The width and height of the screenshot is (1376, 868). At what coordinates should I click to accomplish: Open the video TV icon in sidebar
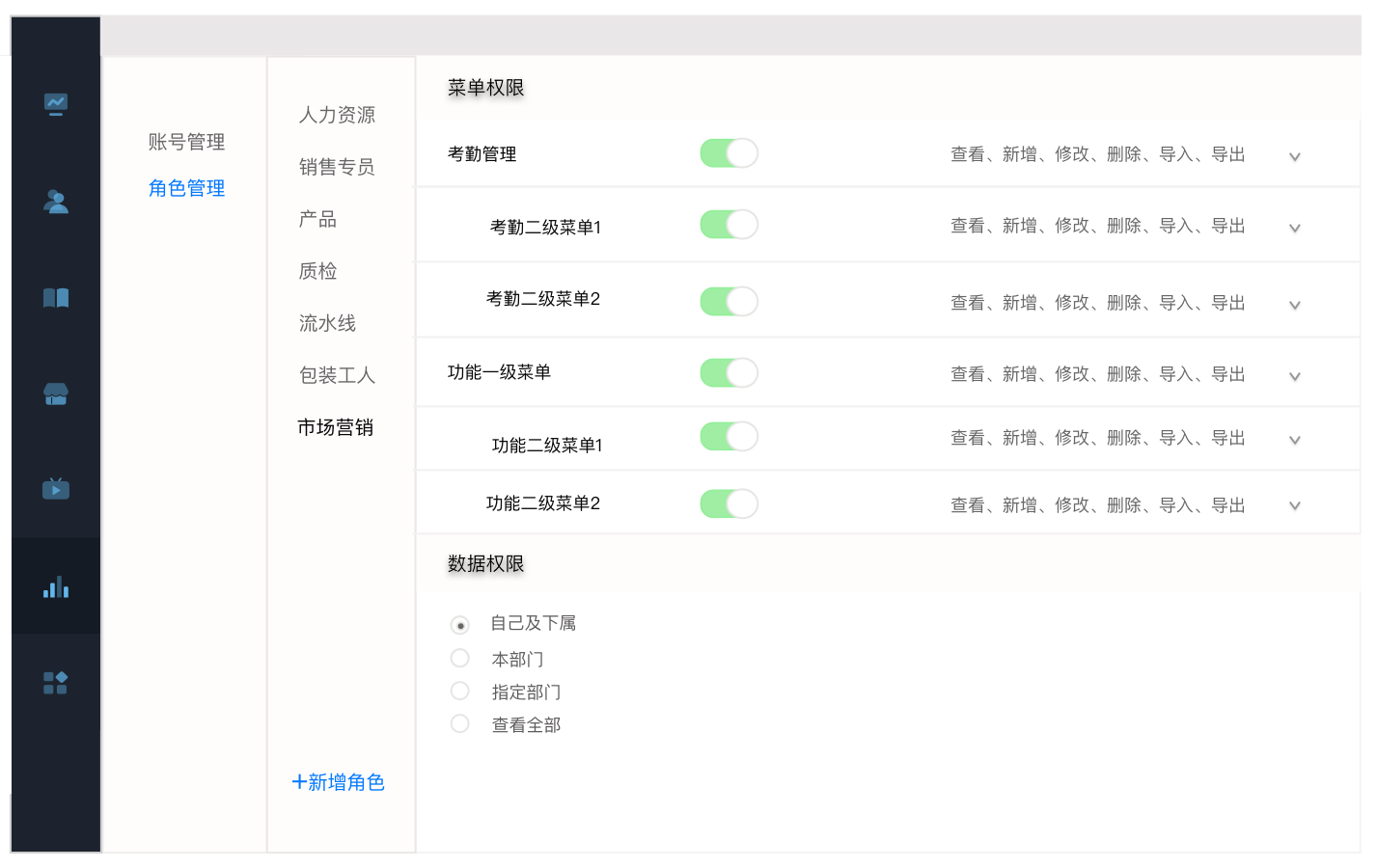point(56,489)
